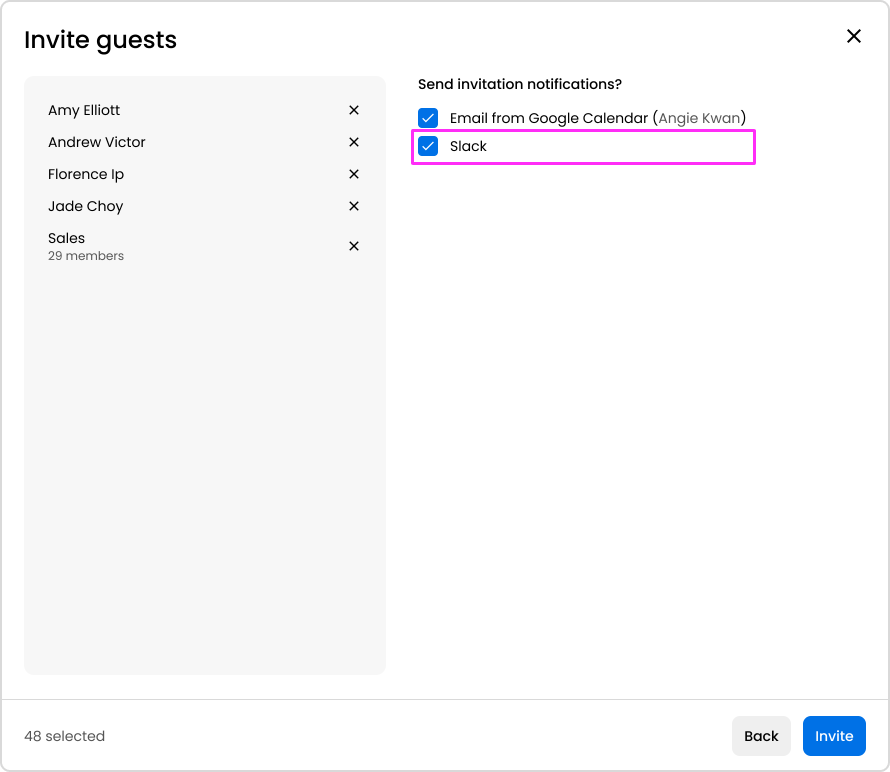
Task: Select the Andrew Victor guest name
Action: coord(97,142)
